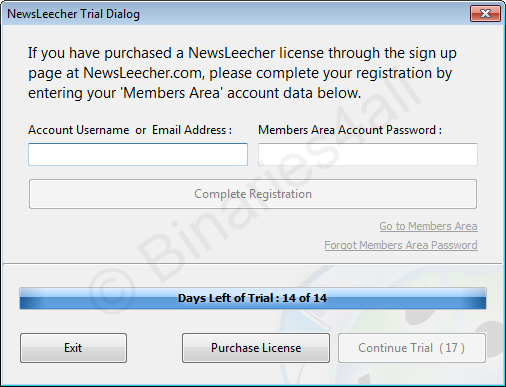Click Continue Trial countdown button

(x=412, y=348)
